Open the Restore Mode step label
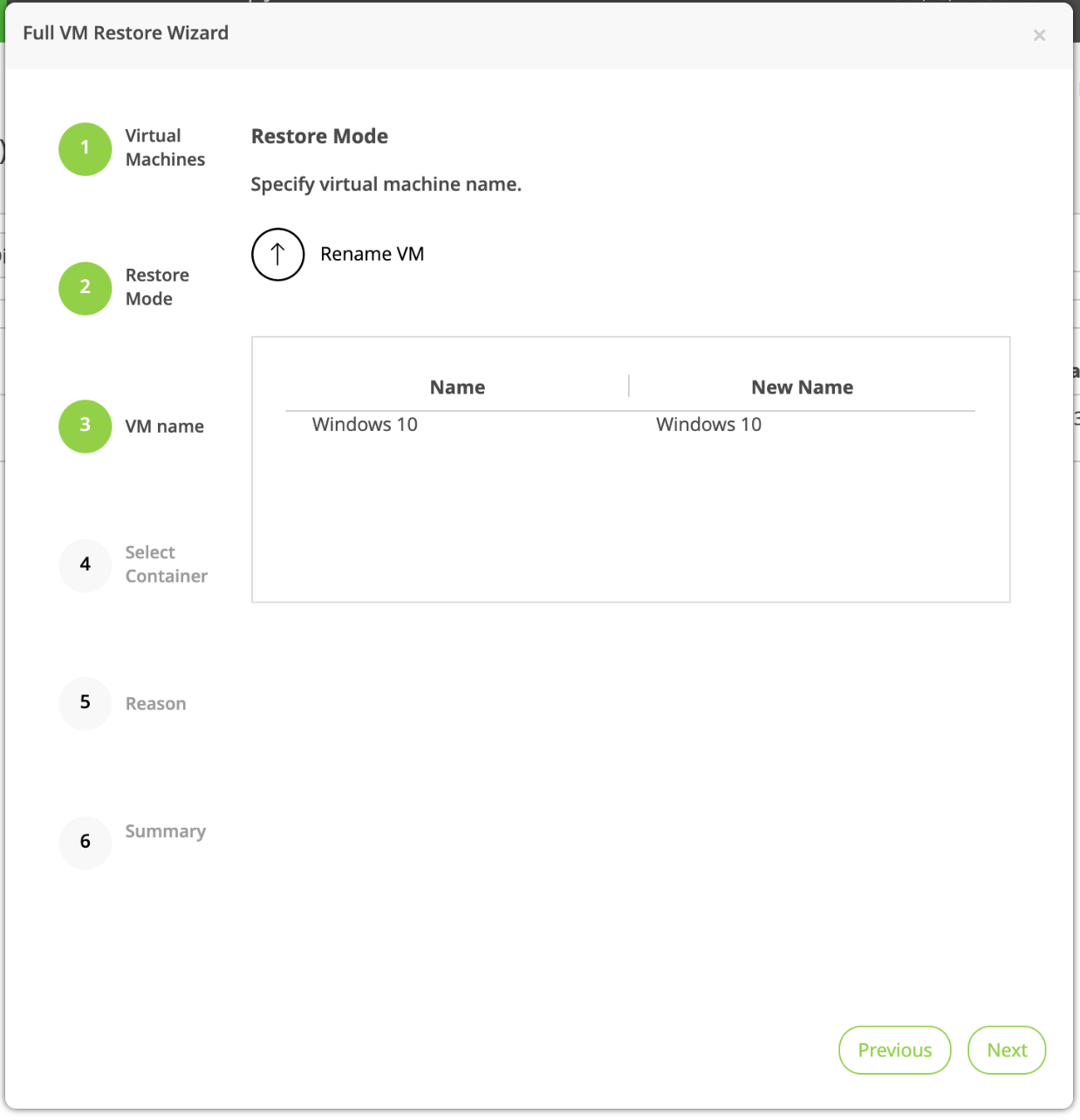The width and height of the screenshot is (1080, 1120). 157,287
